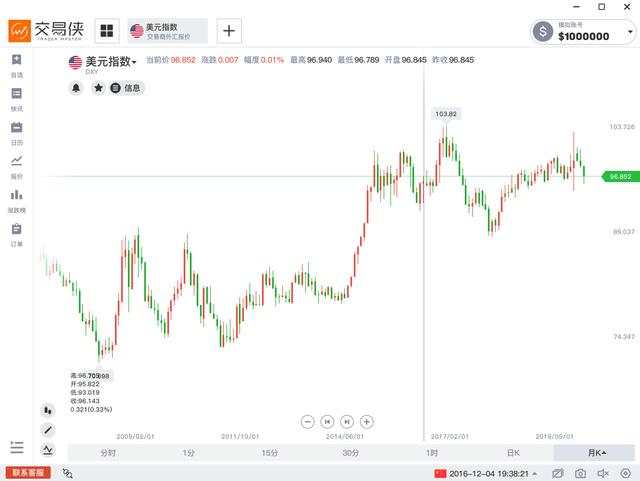Set a price alert with bell icon
Screen dimensions: 640x481
tap(76, 88)
